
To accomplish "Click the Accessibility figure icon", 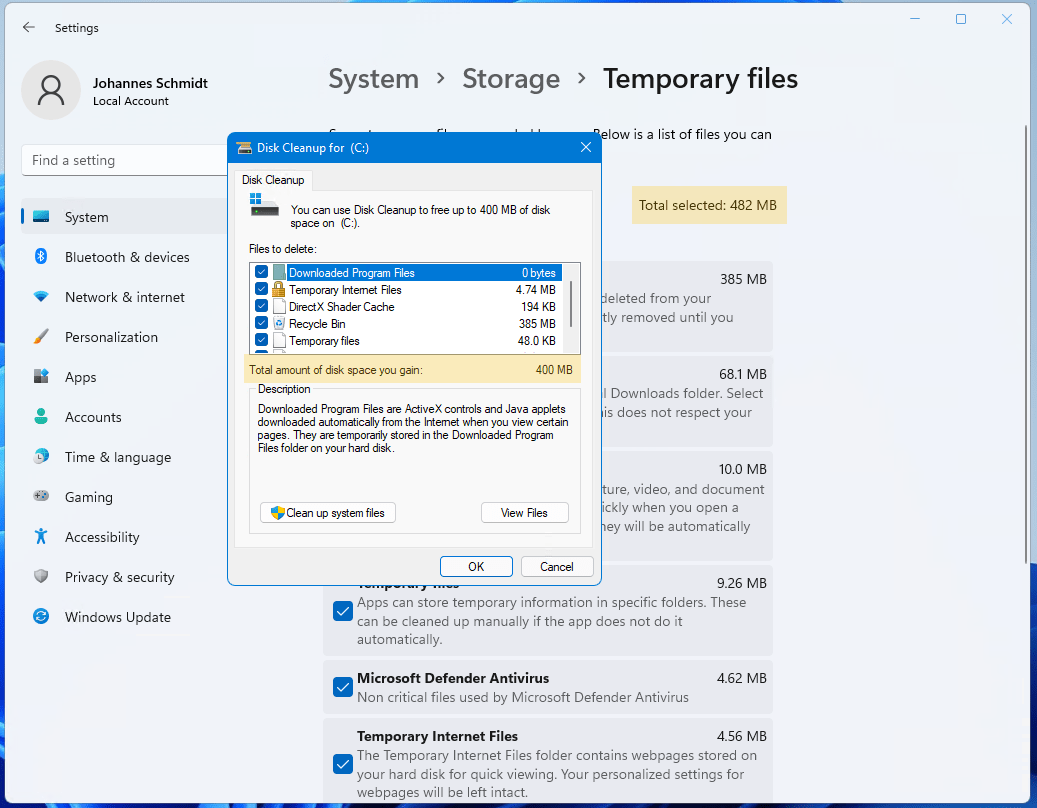I will tap(41, 537).
